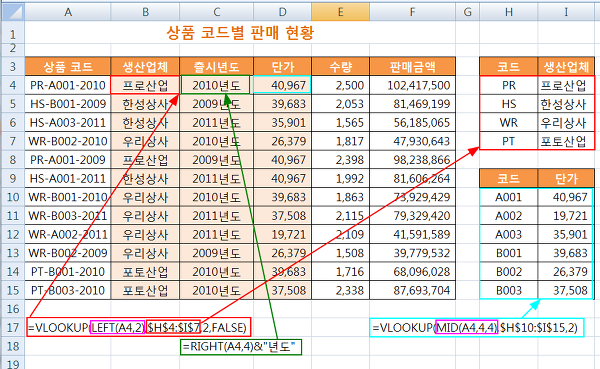Select column A header

tap(68, 12)
